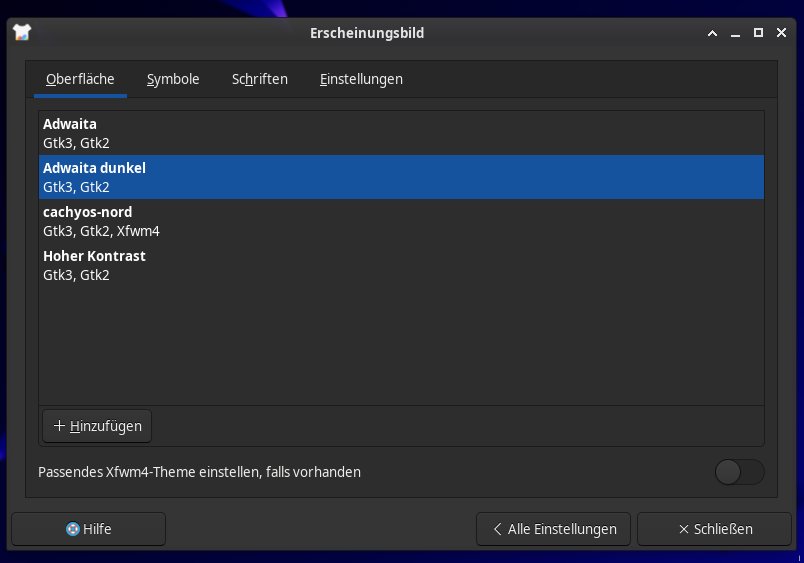
Task: Click the Erscheinungsbild window menu icon
Action: click(x=22, y=33)
